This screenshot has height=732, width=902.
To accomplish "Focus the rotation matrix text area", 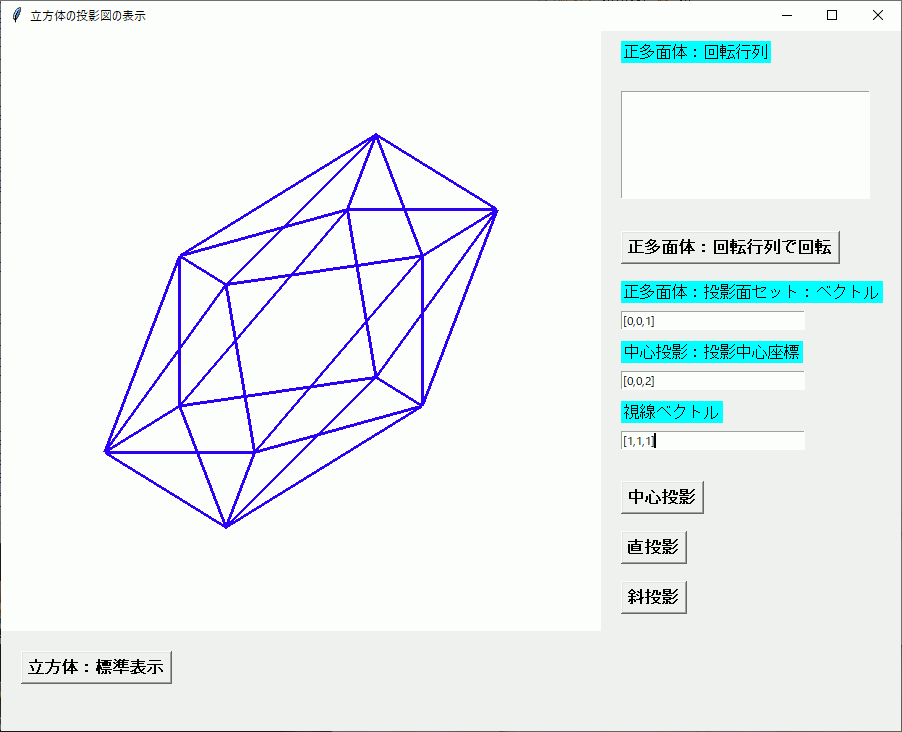I will pos(745,145).
